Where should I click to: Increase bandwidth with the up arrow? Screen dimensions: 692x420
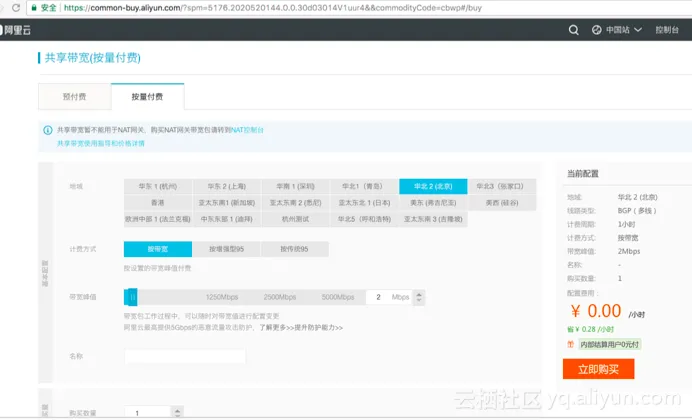point(419,294)
